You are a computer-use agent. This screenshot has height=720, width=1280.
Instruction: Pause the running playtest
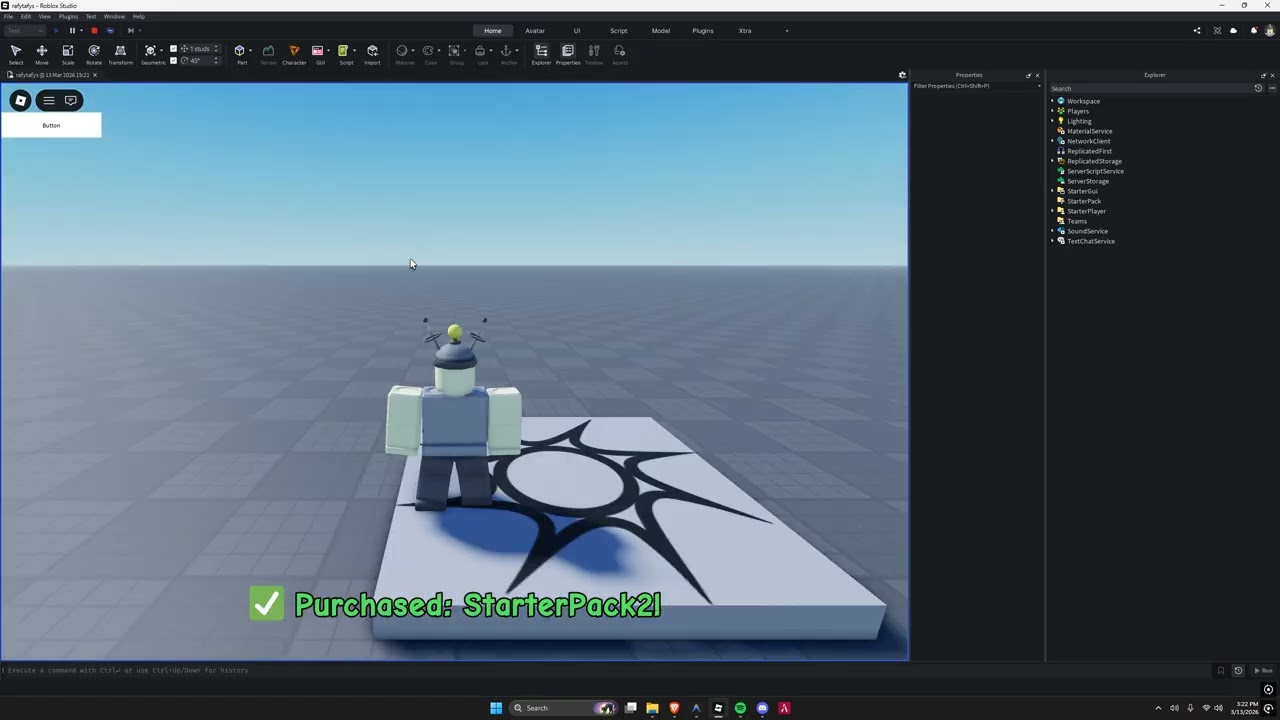72,31
